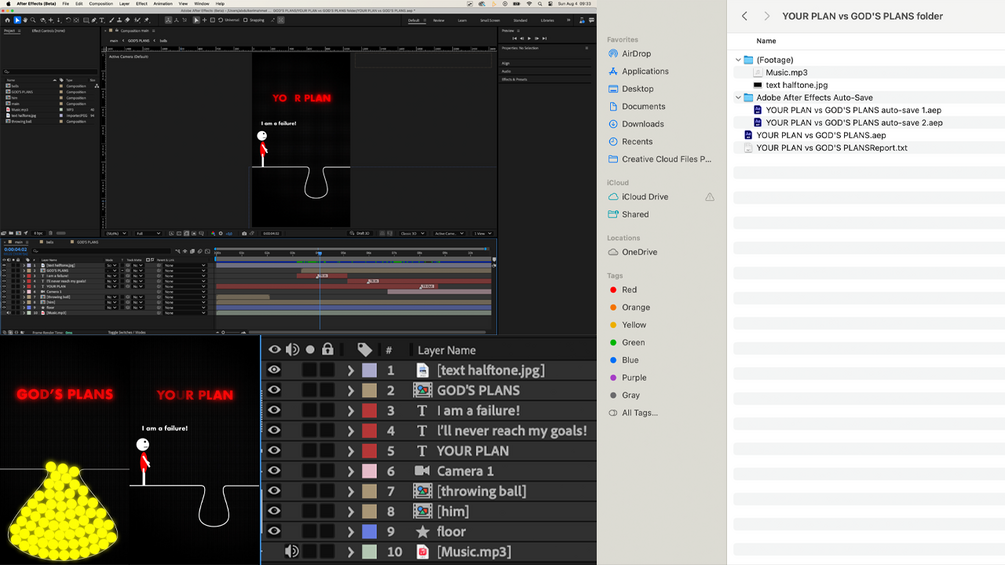Toggle solo box on GOD'S PLANS layer
This screenshot has width=1005, height=565.
pyautogui.click(x=310, y=390)
